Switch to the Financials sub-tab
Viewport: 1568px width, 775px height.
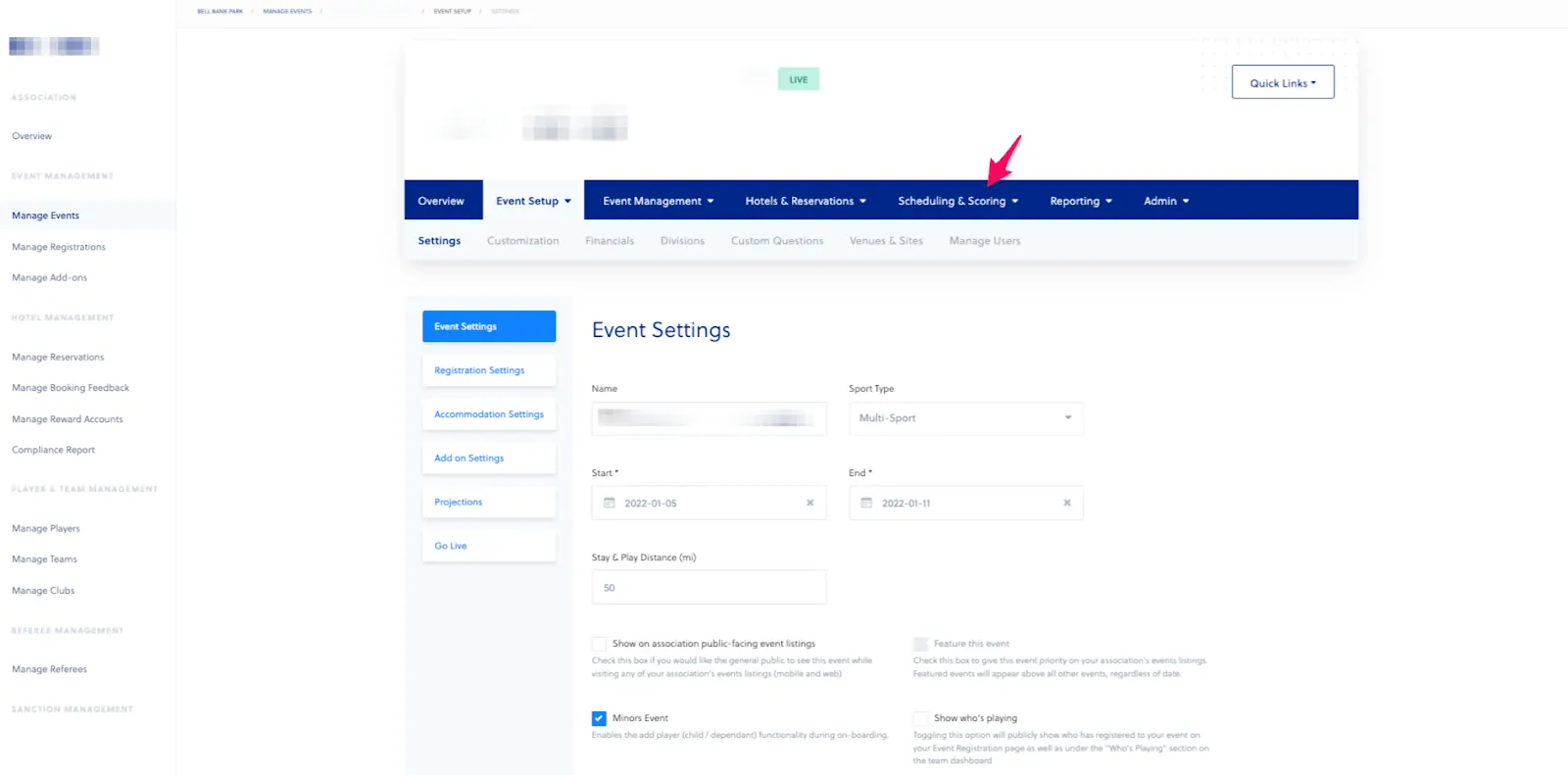pos(610,241)
